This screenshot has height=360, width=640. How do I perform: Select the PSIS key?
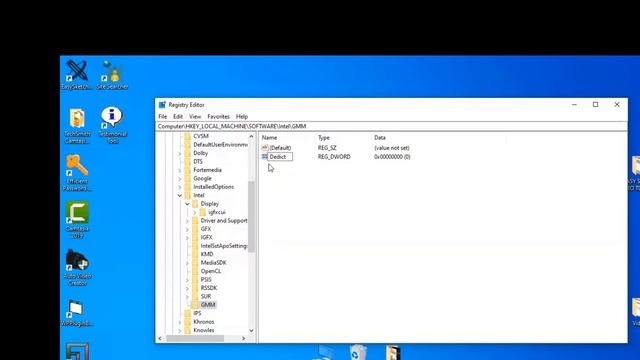pos(206,280)
